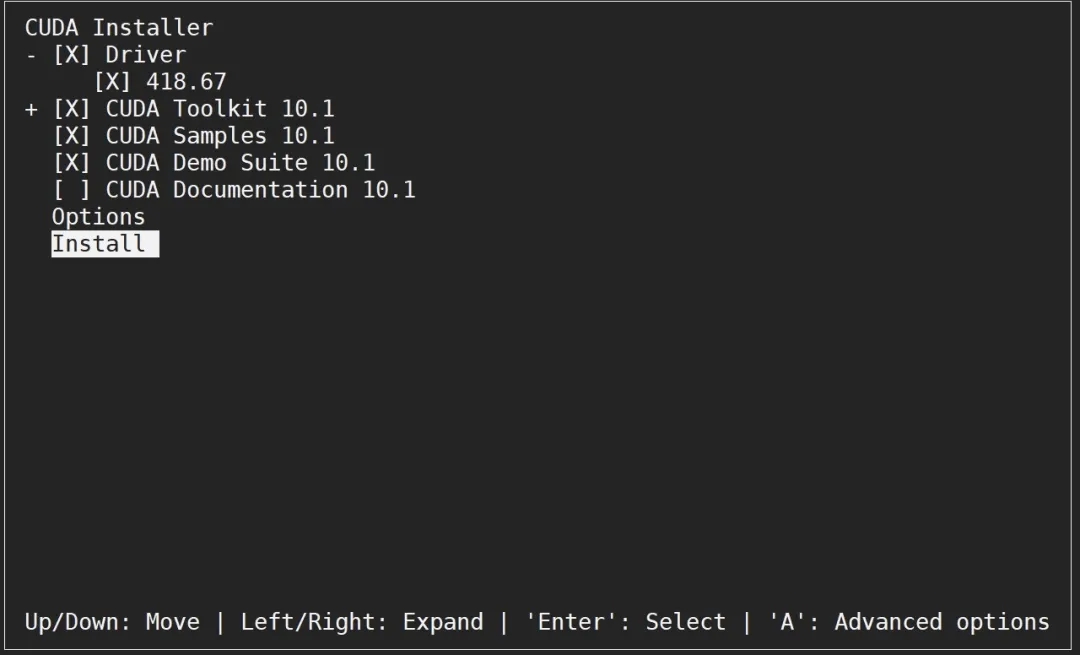Enable the CUDA Documentation 10.1 checkbox
Screen dimensions: 1080x655
point(72,190)
